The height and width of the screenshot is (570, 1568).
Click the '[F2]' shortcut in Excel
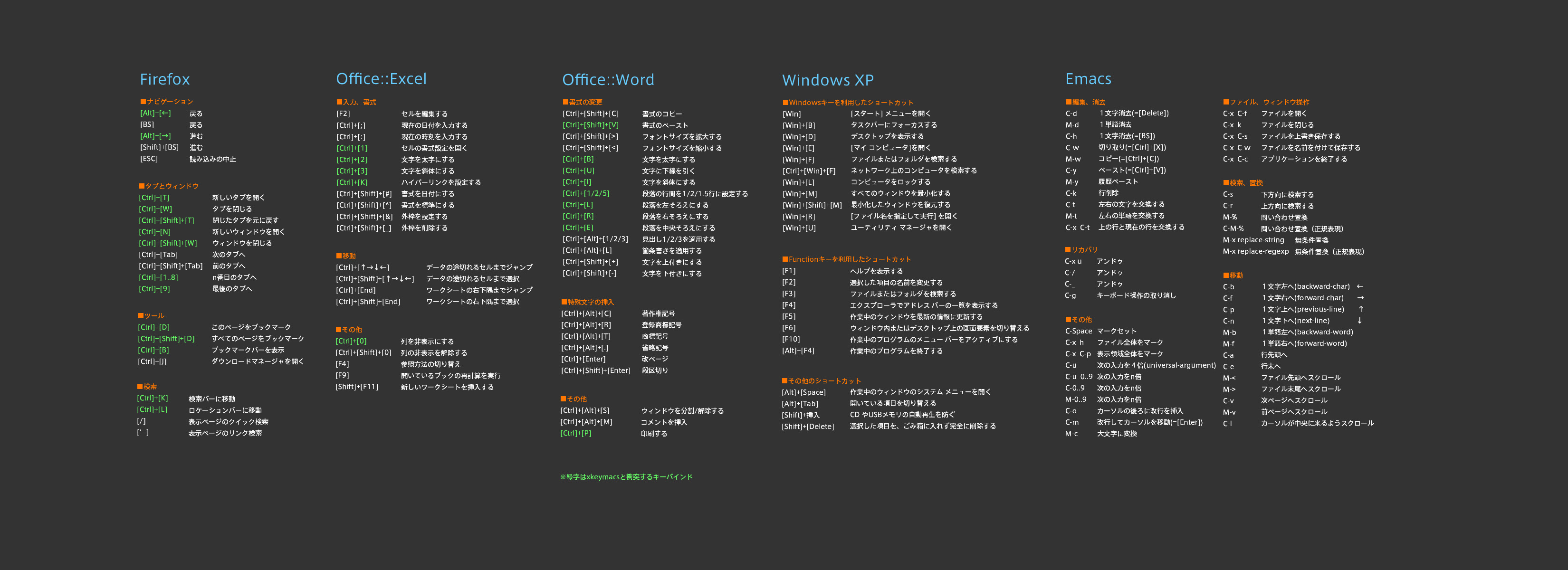click(x=344, y=114)
